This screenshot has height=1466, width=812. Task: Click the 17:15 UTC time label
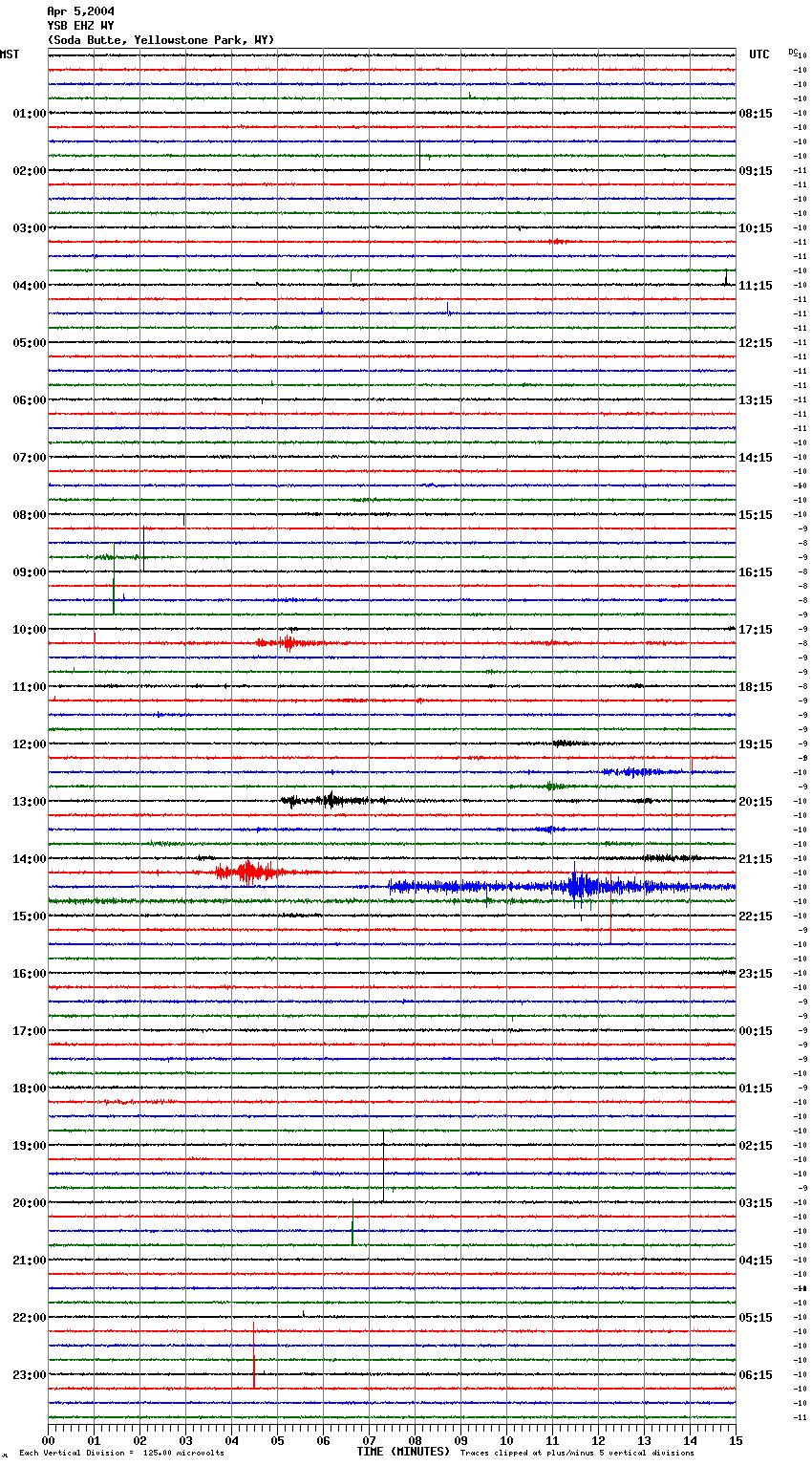point(756,630)
